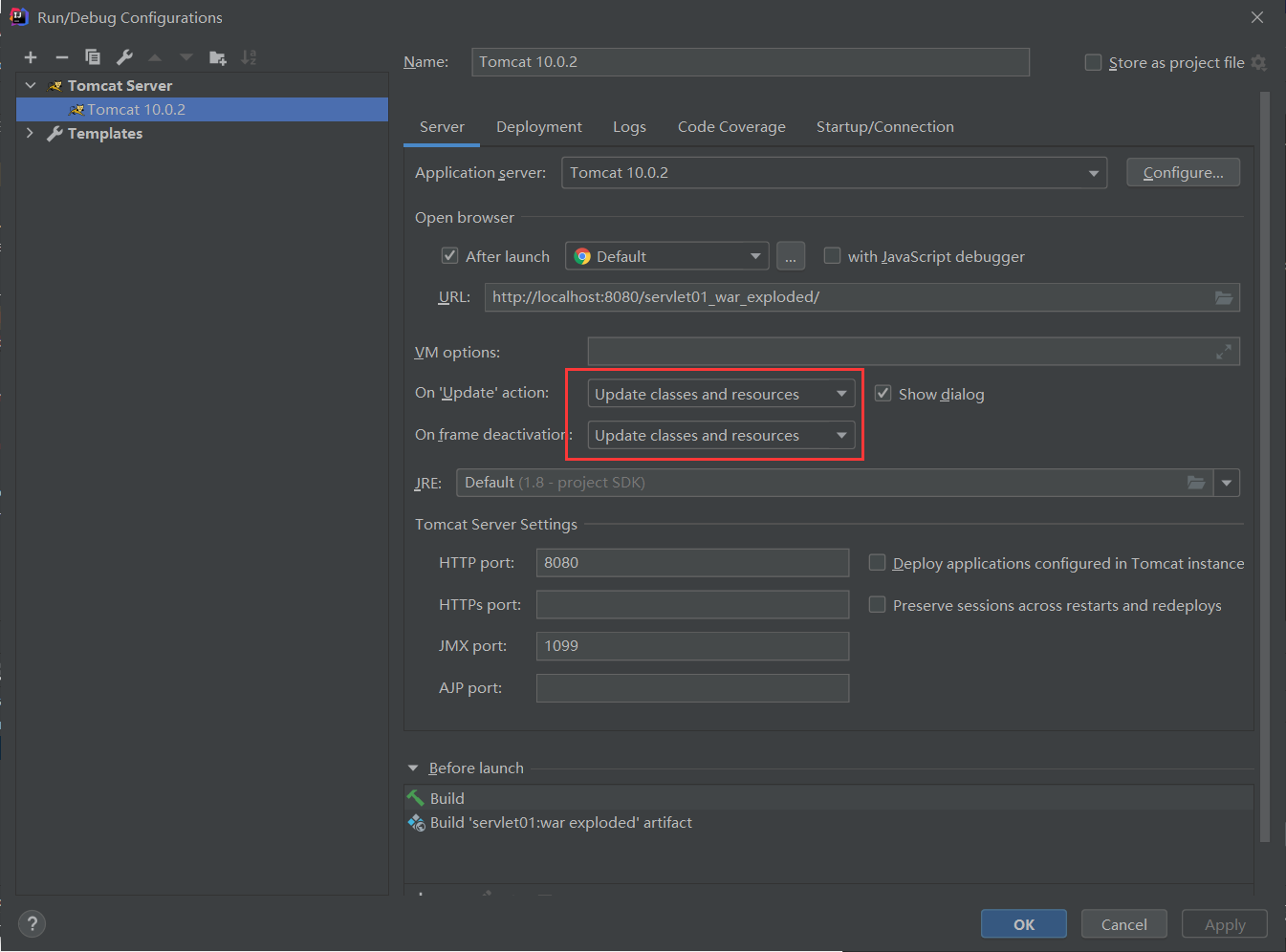Switch to the Deployment tab
This screenshot has height=952, width=1286.
click(539, 127)
